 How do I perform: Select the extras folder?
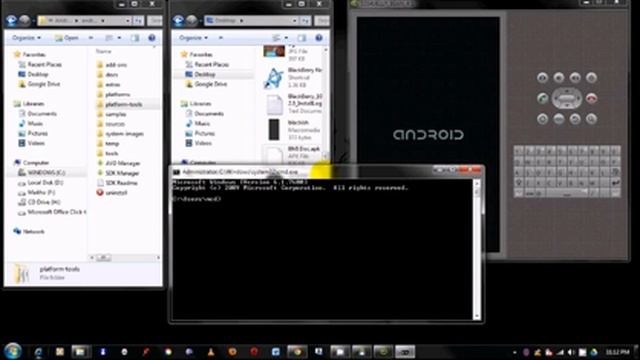109,84
